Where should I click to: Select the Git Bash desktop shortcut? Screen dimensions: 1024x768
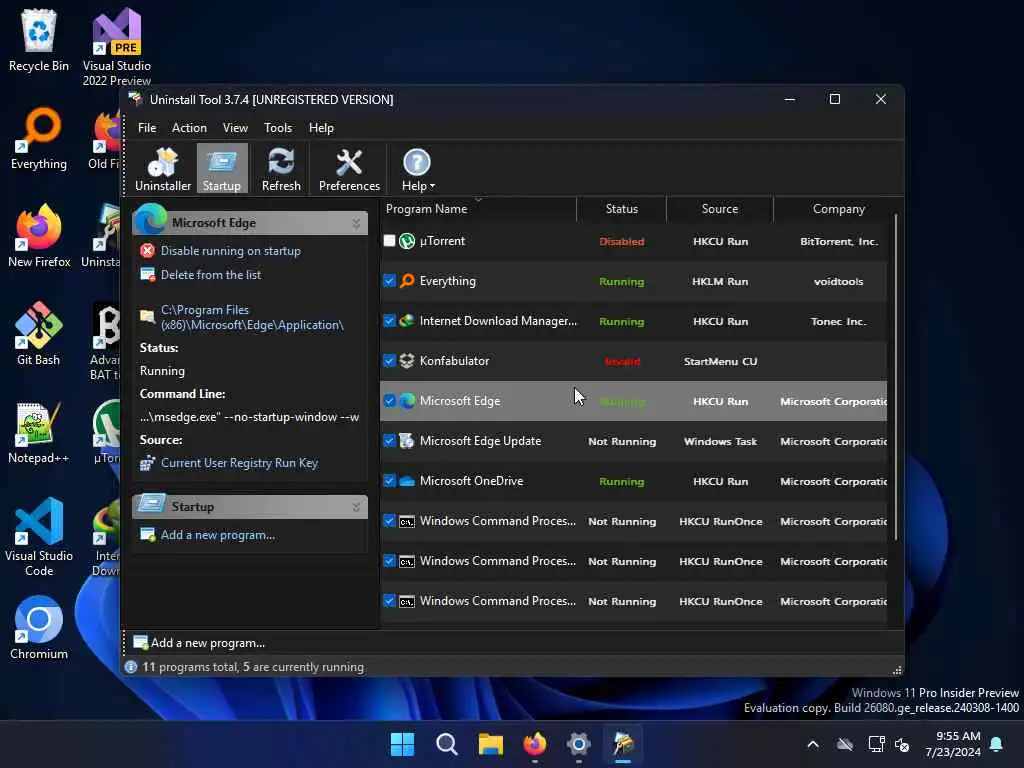coord(39,334)
